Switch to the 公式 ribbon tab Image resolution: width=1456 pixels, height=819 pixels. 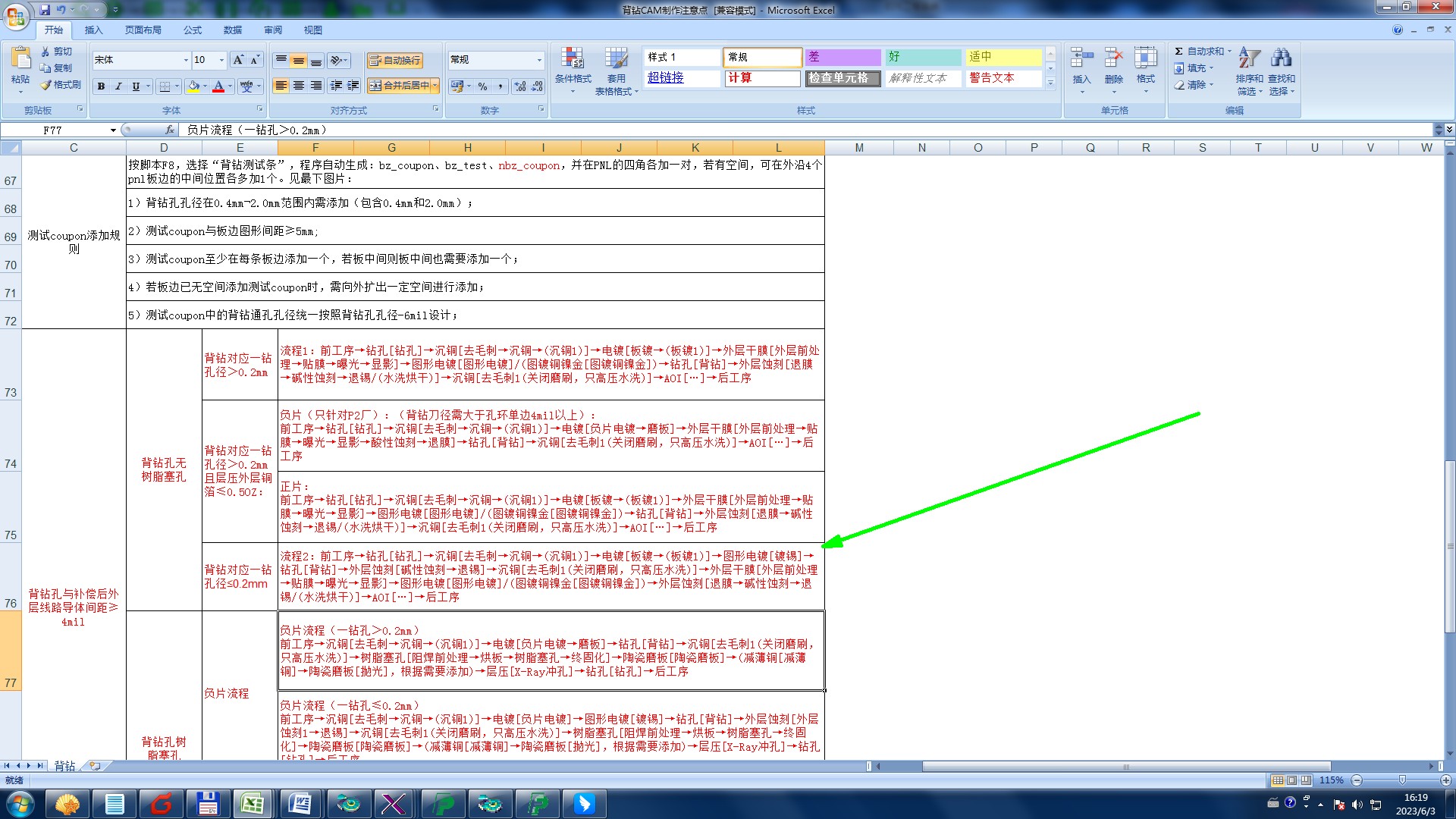(x=193, y=30)
